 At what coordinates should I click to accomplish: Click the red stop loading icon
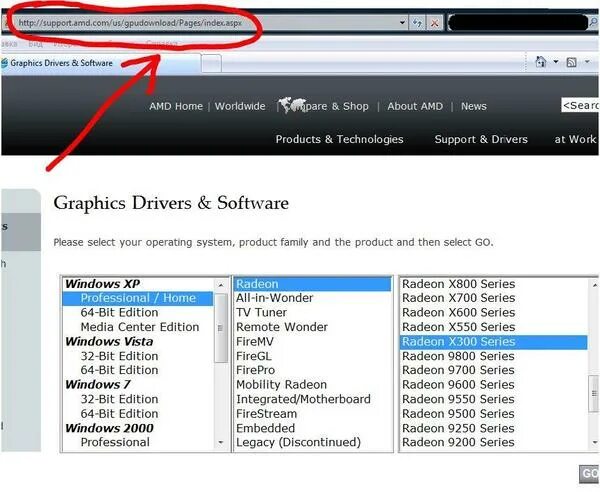pos(435,23)
